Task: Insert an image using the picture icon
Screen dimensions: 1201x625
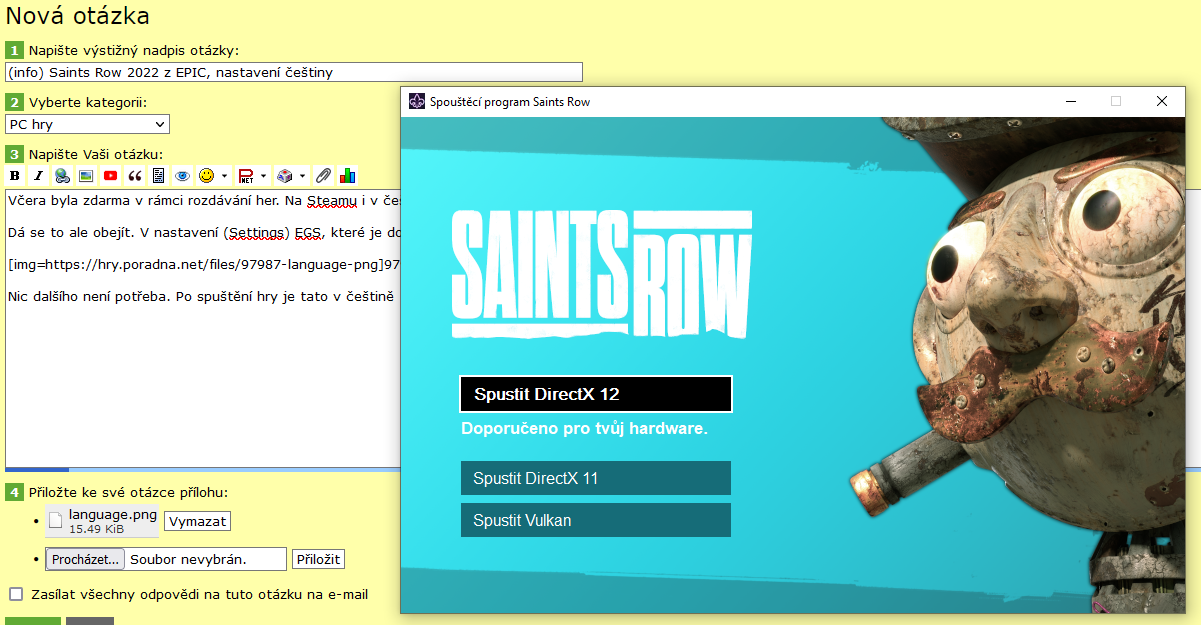Action: click(x=86, y=176)
